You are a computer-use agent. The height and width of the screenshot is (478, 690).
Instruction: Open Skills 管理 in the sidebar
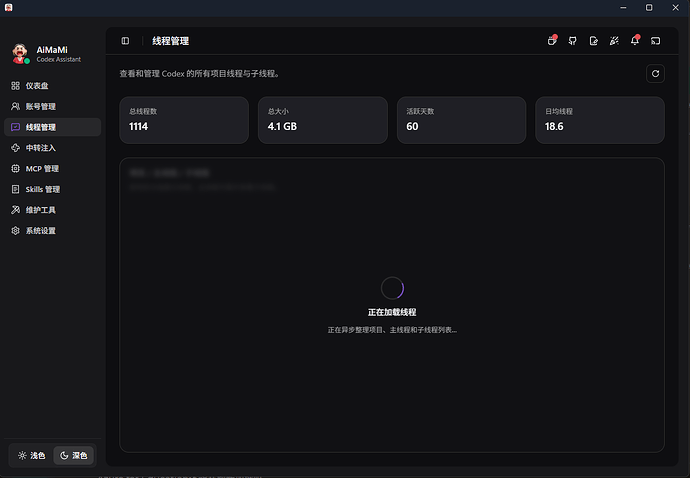52,189
